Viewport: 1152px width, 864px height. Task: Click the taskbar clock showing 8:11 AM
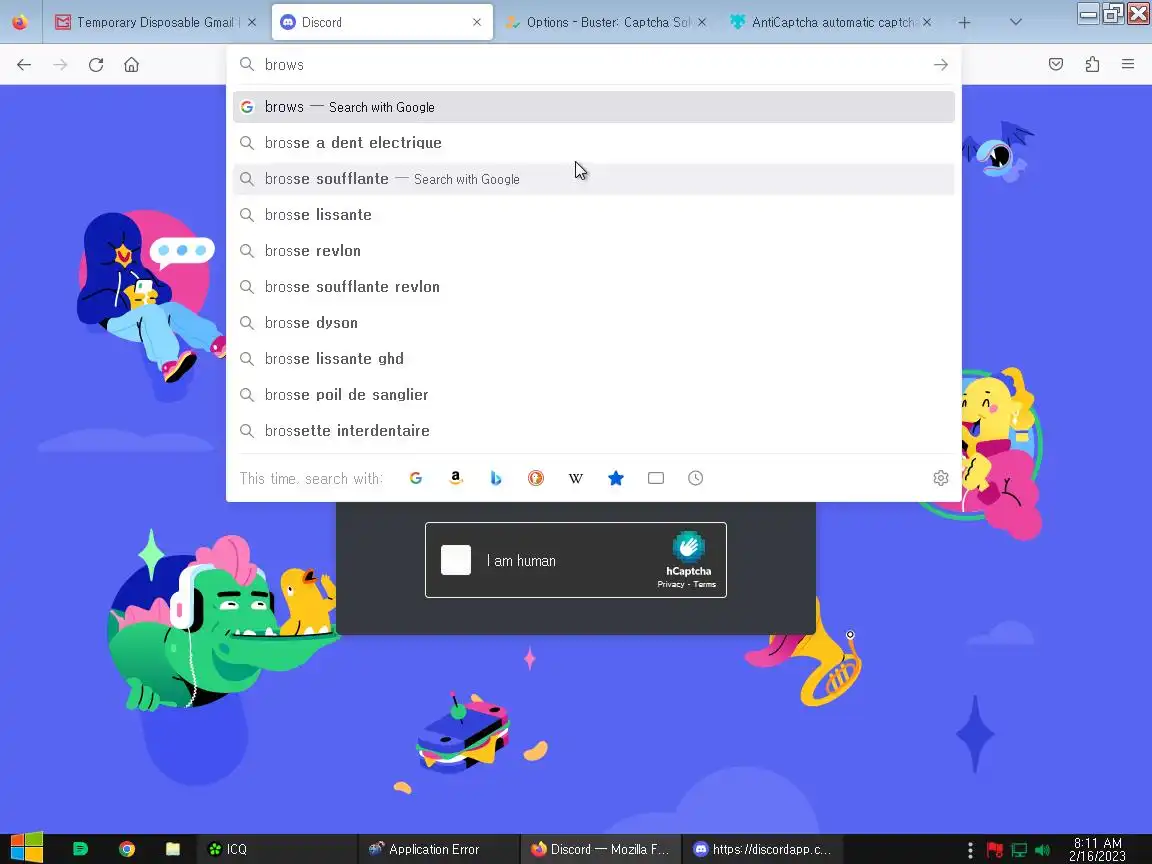(x=1098, y=849)
